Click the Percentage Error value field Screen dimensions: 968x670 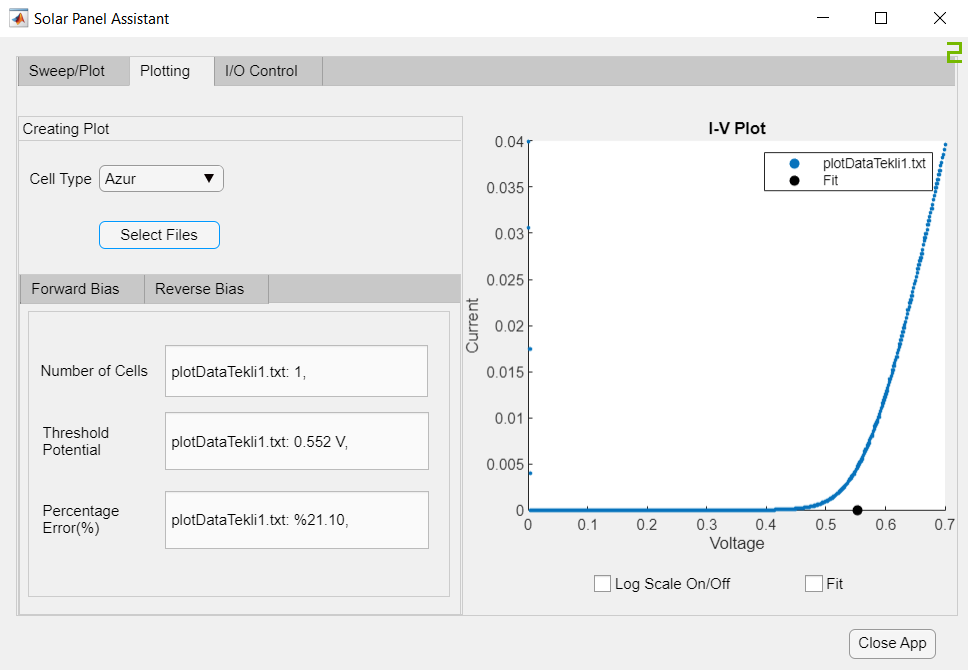[297, 520]
